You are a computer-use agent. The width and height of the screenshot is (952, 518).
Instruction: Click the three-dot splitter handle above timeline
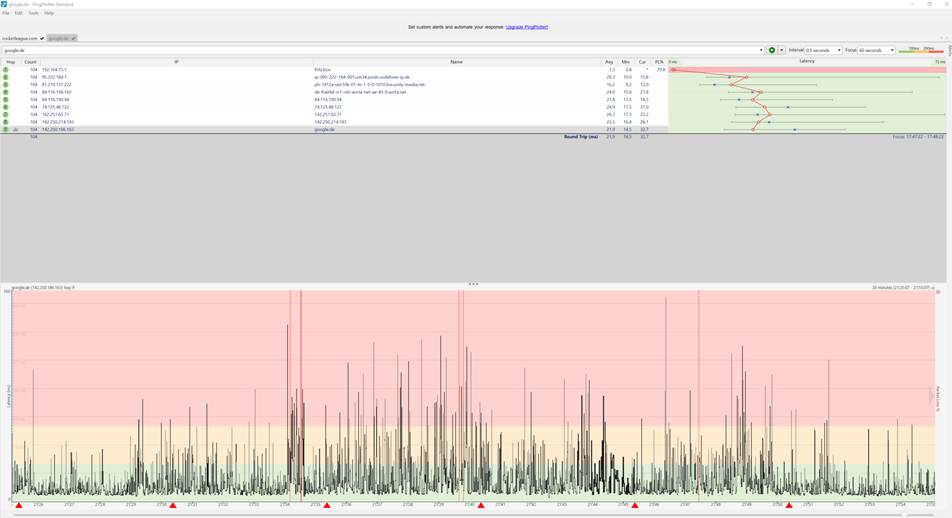pyautogui.click(x=474, y=284)
